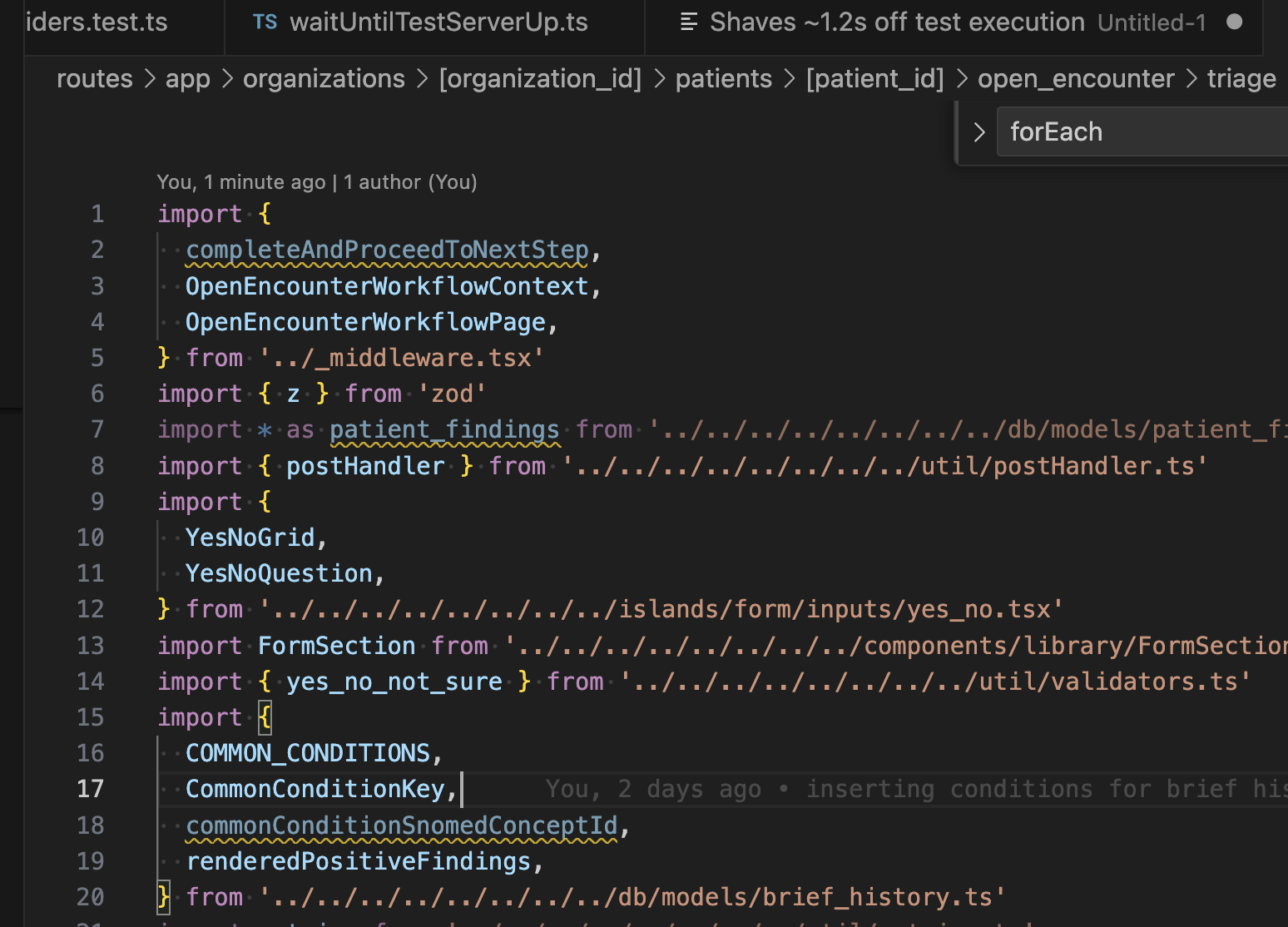Image resolution: width=1288 pixels, height=927 pixels.
Task: Click the yes_no.tsx import path
Action: point(661,609)
